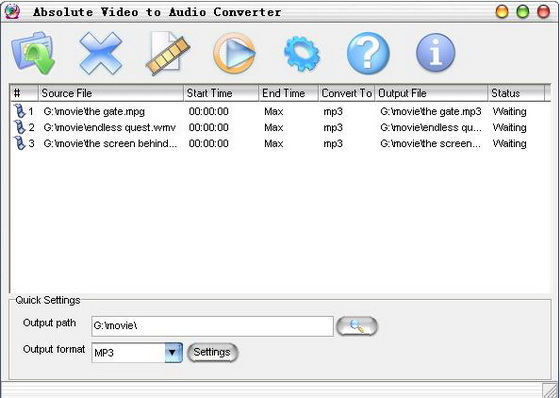Viewport: 560px width, 398px height.
Task: Click start time 00:00:00 in endless quest row
Action: (209, 128)
